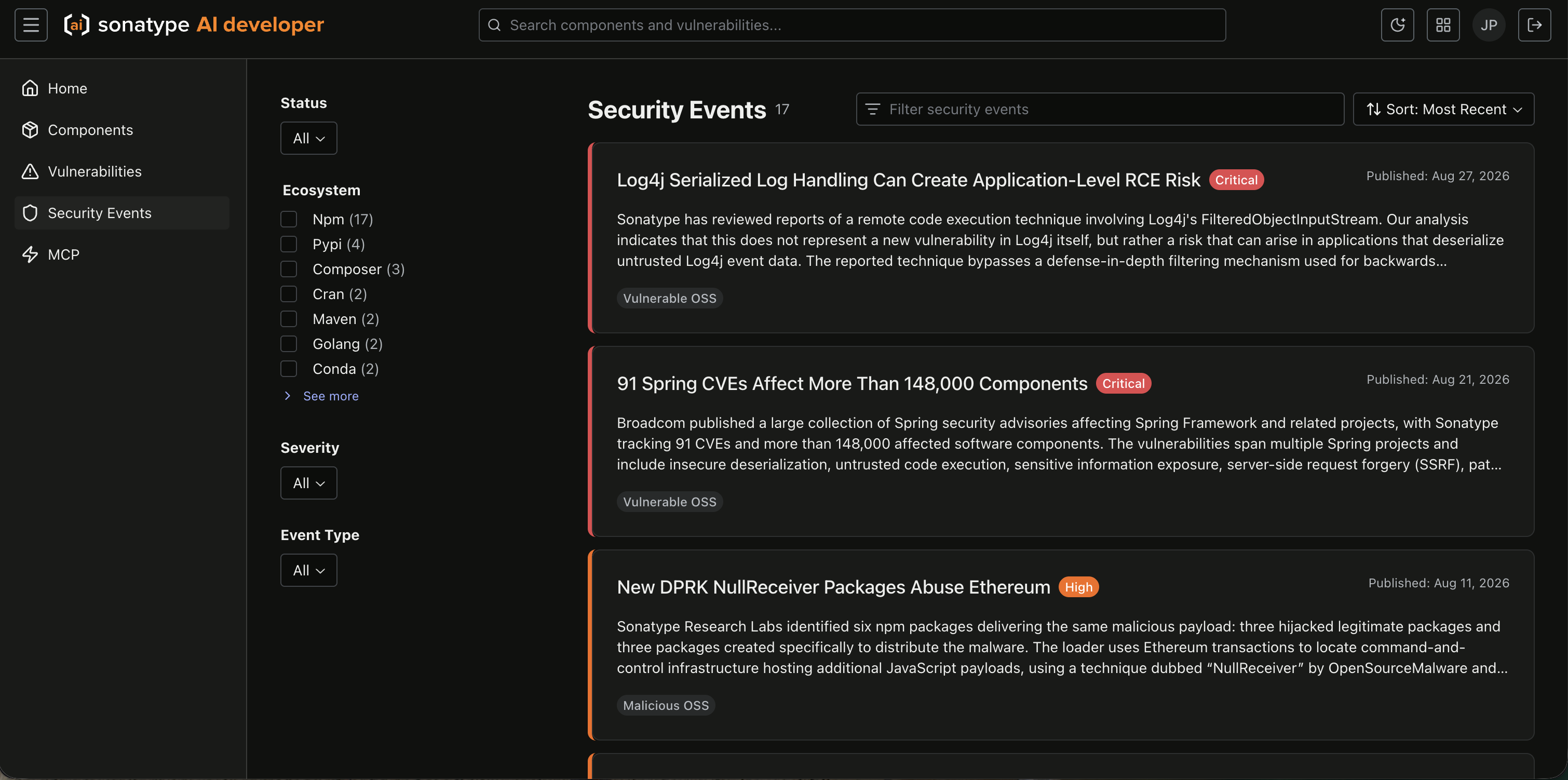Click the MCP lightning bolt icon
Image resolution: width=1568 pixels, height=780 pixels.
coord(30,254)
